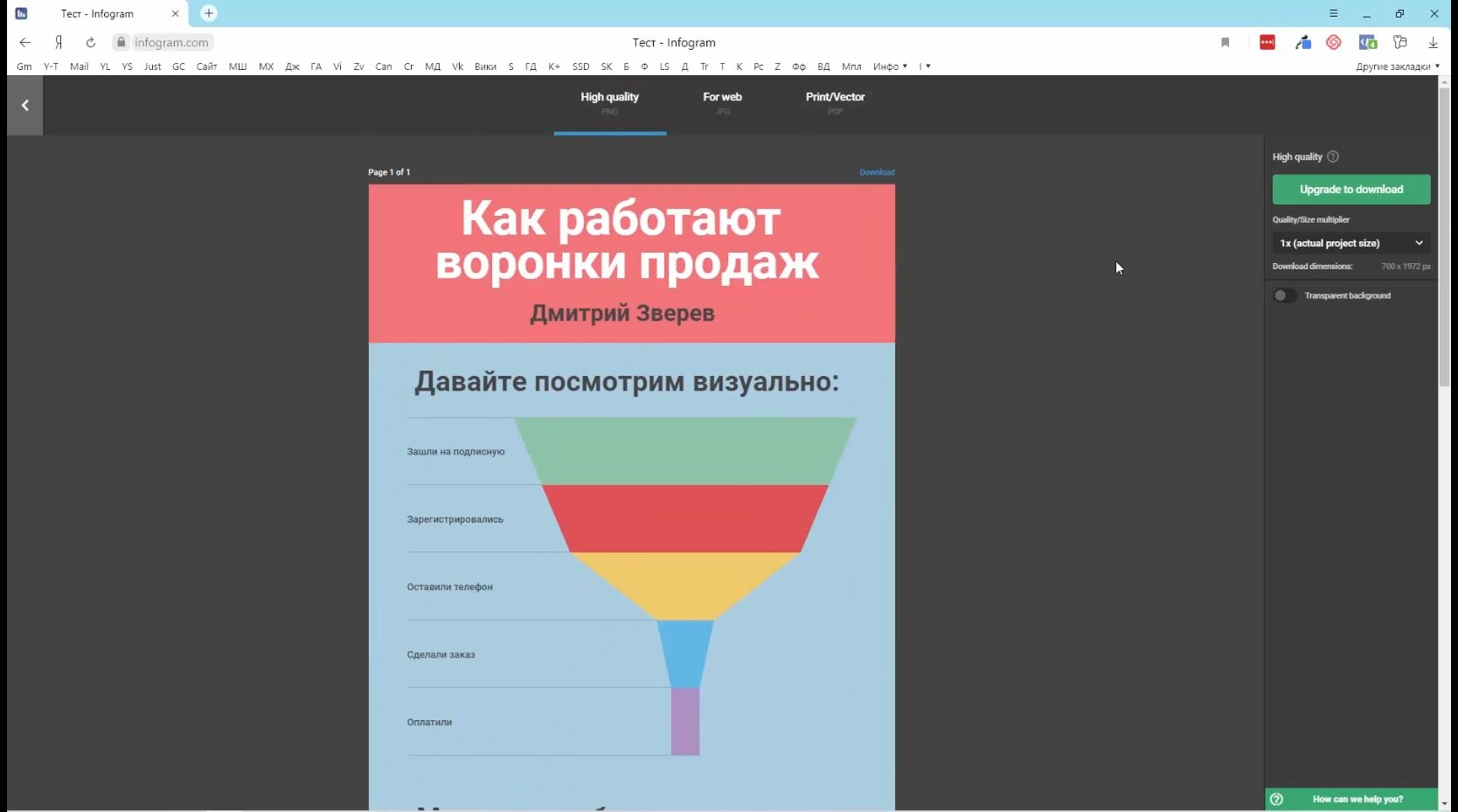Open the help chat question icon

coord(1276,799)
